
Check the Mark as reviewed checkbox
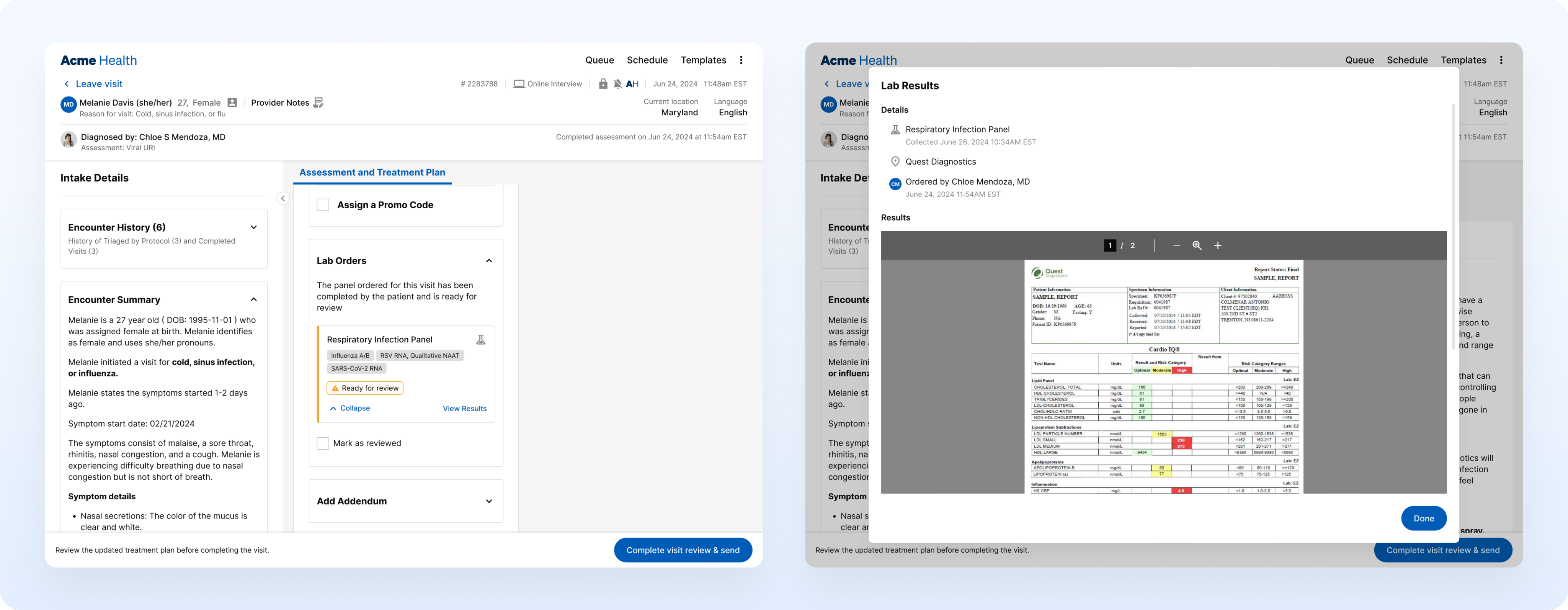click(x=323, y=443)
